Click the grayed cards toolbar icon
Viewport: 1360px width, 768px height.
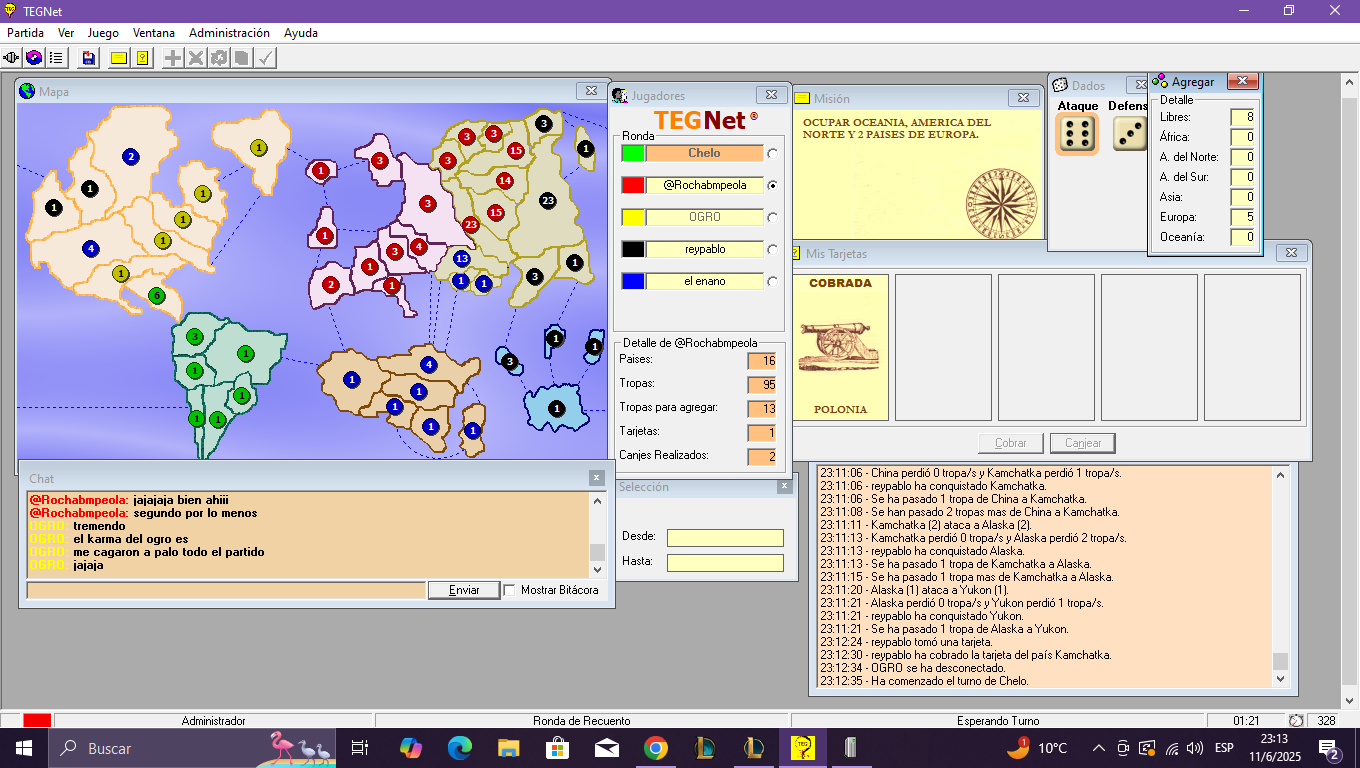coord(241,58)
